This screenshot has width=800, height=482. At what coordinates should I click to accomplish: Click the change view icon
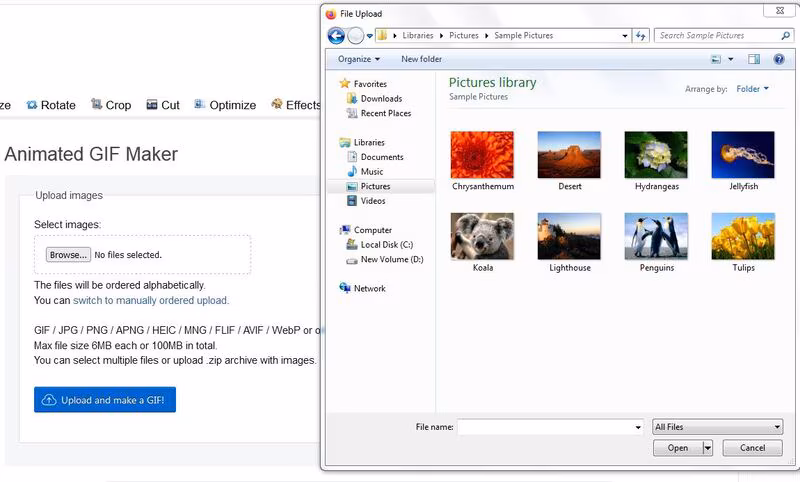[716, 59]
